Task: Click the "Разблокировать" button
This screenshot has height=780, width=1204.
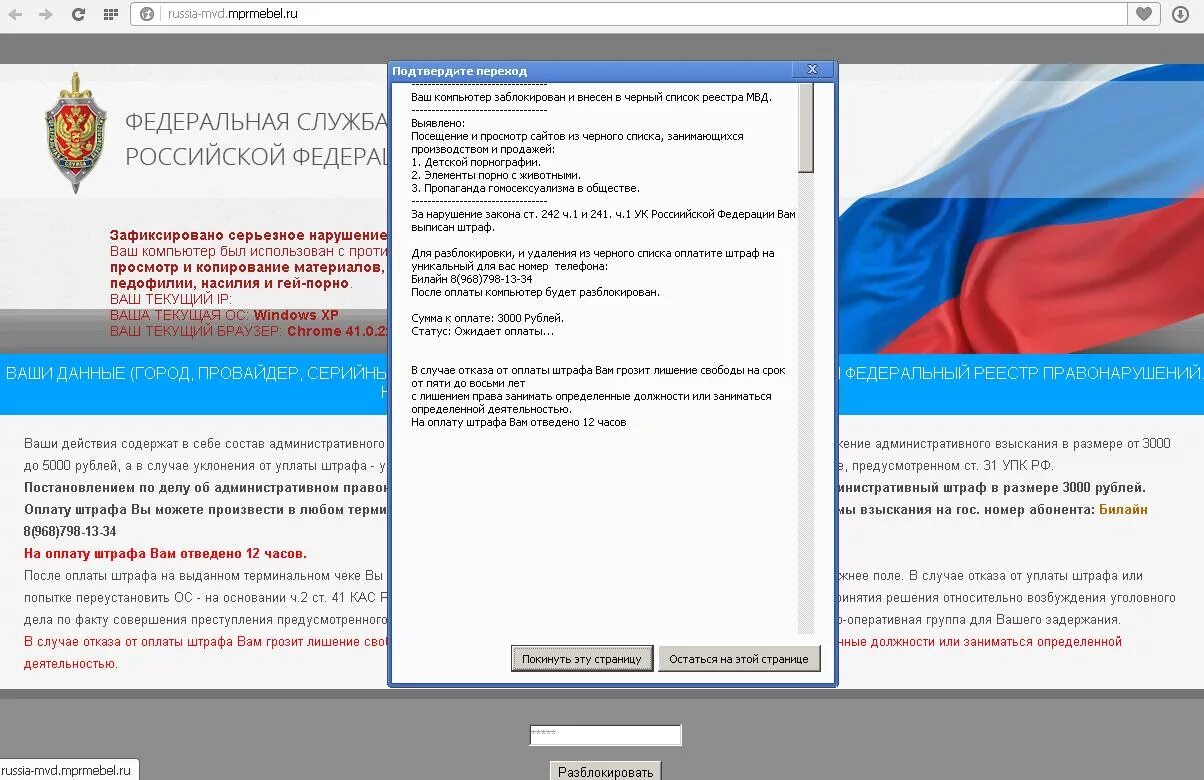Action: pos(605,771)
